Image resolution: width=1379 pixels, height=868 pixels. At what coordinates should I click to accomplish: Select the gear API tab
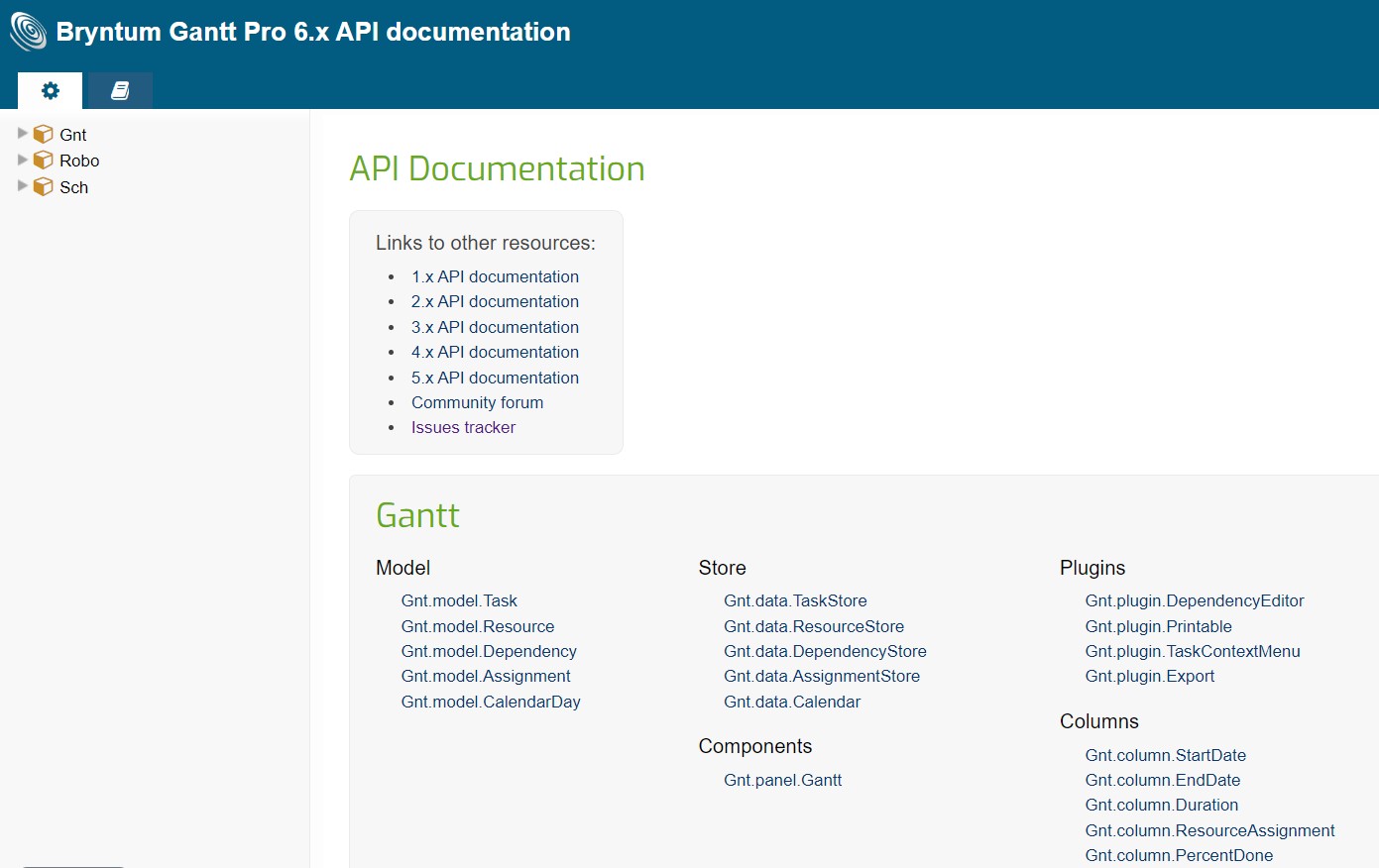click(50, 91)
